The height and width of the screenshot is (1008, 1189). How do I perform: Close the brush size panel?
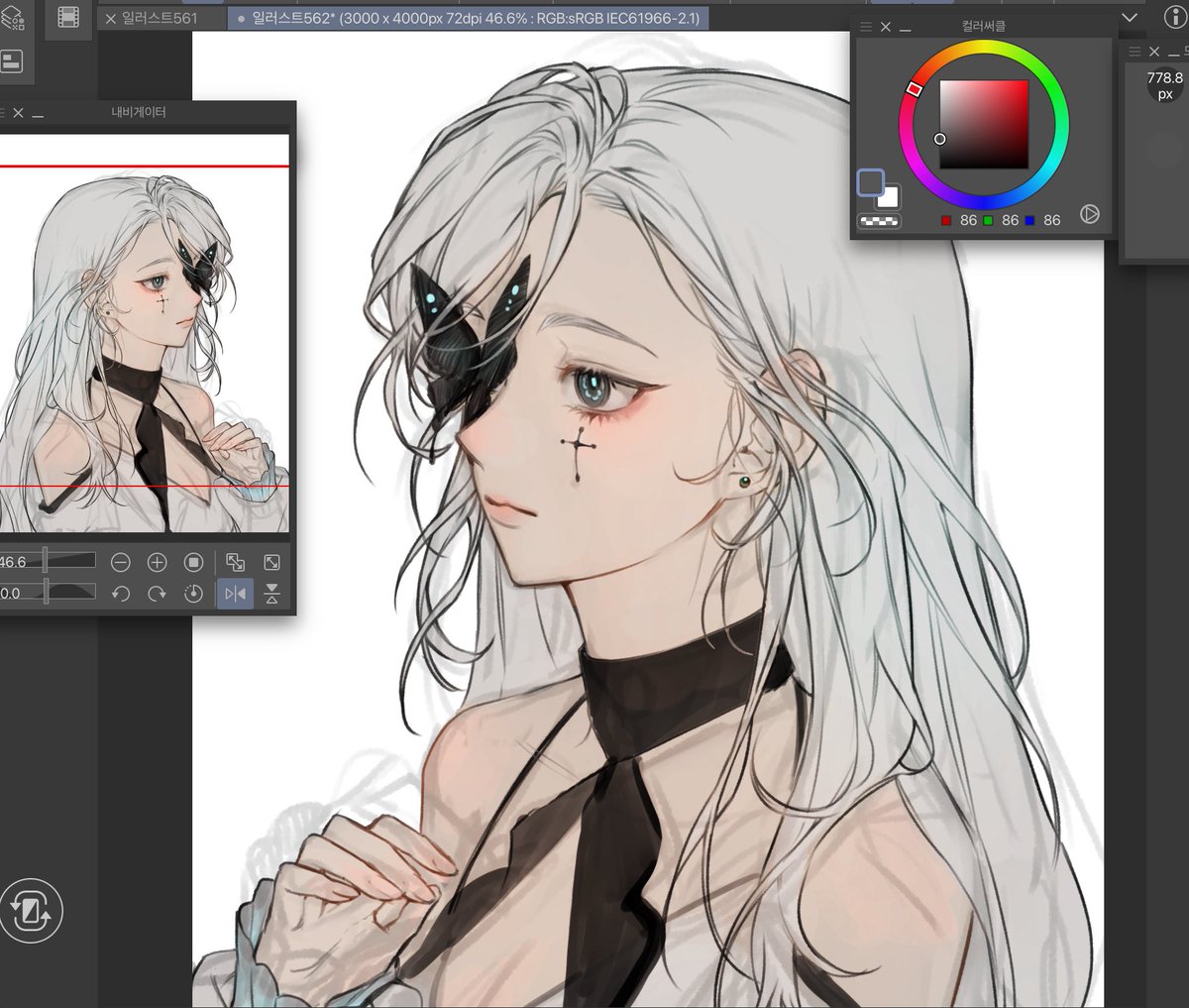(x=1154, y=52)
